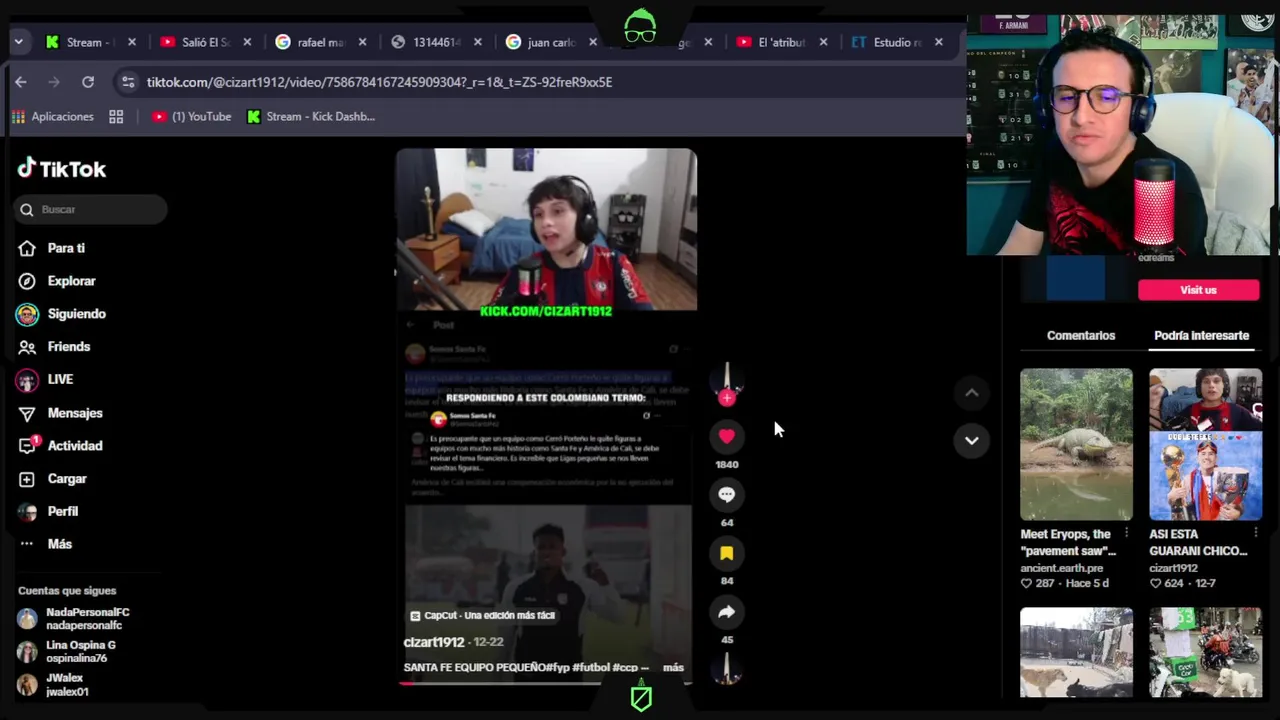This screenshot has width=1280, height=720.
Task: Open the Perfil avatar icon
Action: coord(27,511)
